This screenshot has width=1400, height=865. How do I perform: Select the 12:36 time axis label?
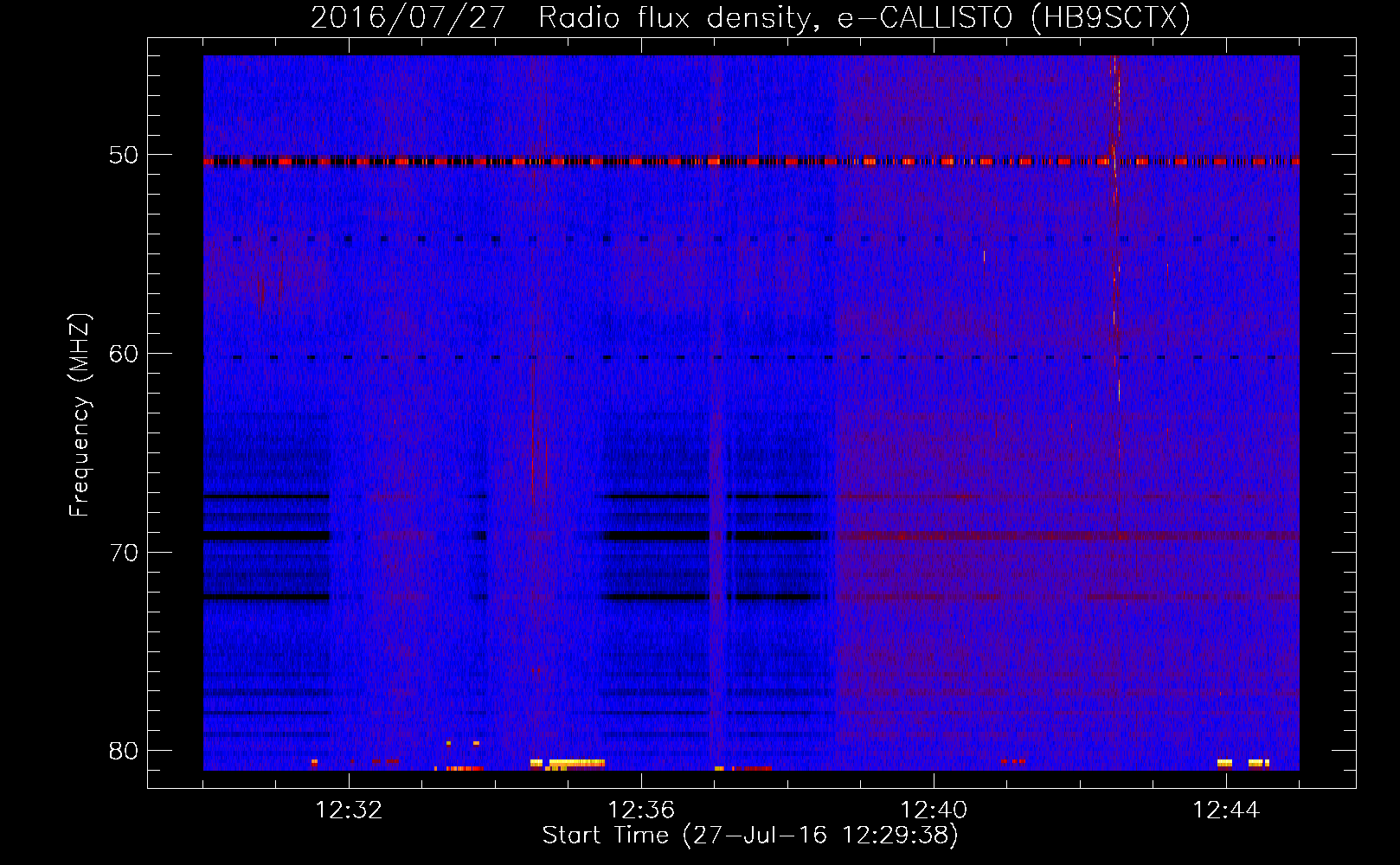641,810
